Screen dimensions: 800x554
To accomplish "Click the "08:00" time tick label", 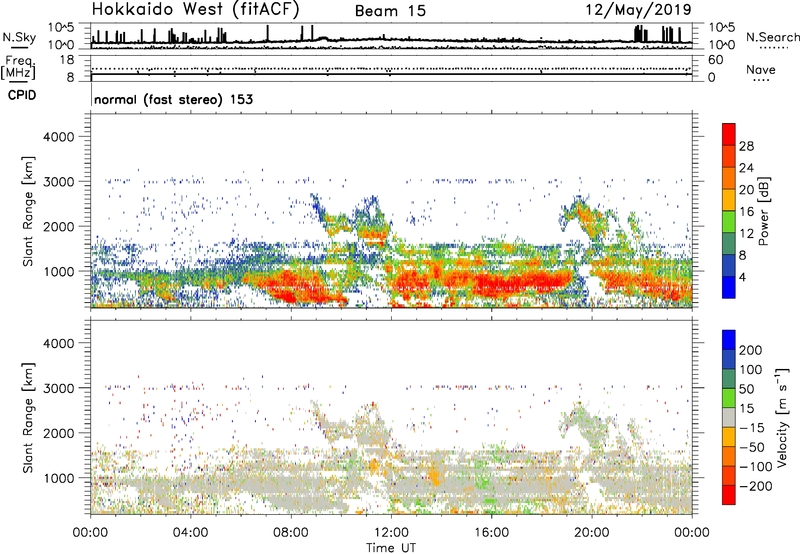I will (x=290, y=533).
